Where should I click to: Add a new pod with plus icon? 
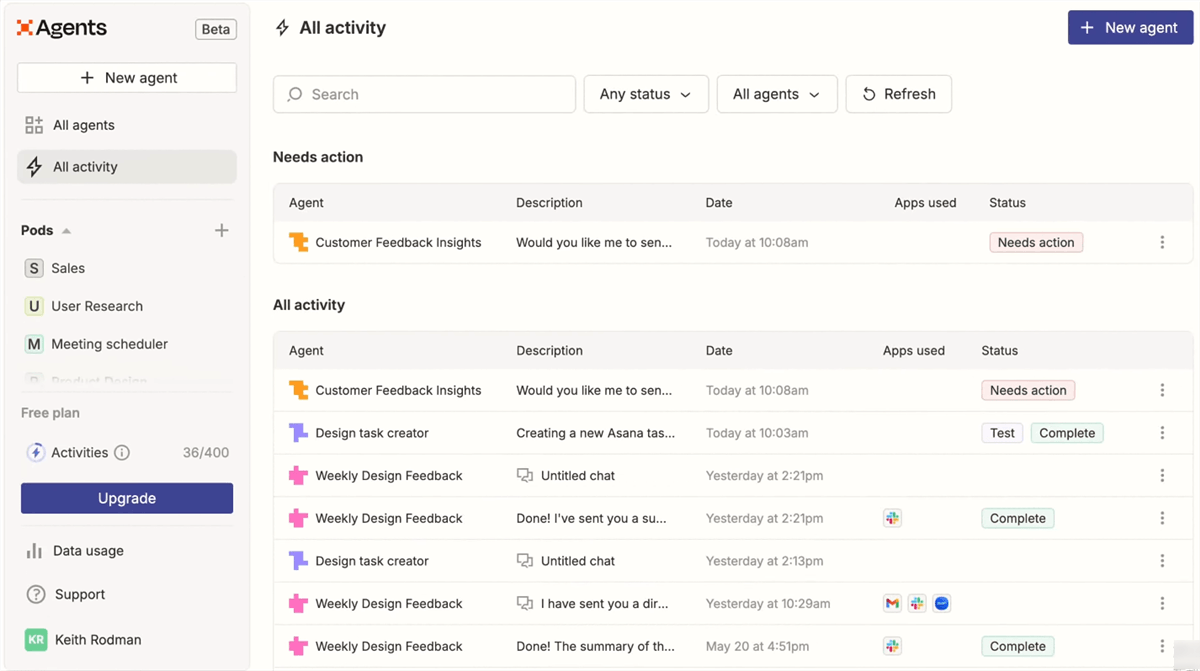pyautogui.click(x=222, y=231)
